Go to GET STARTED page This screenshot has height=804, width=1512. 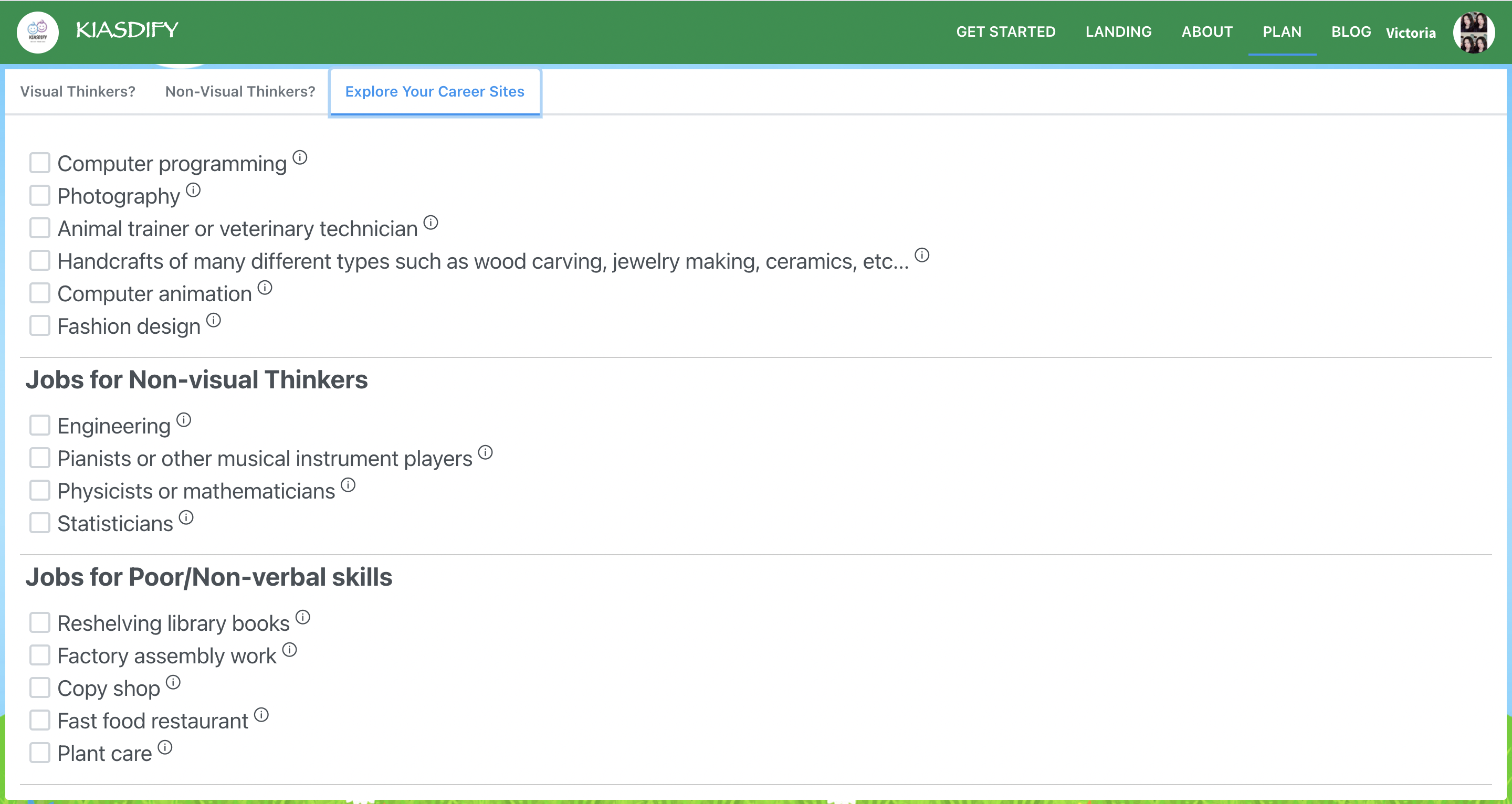pos(1005,31)
